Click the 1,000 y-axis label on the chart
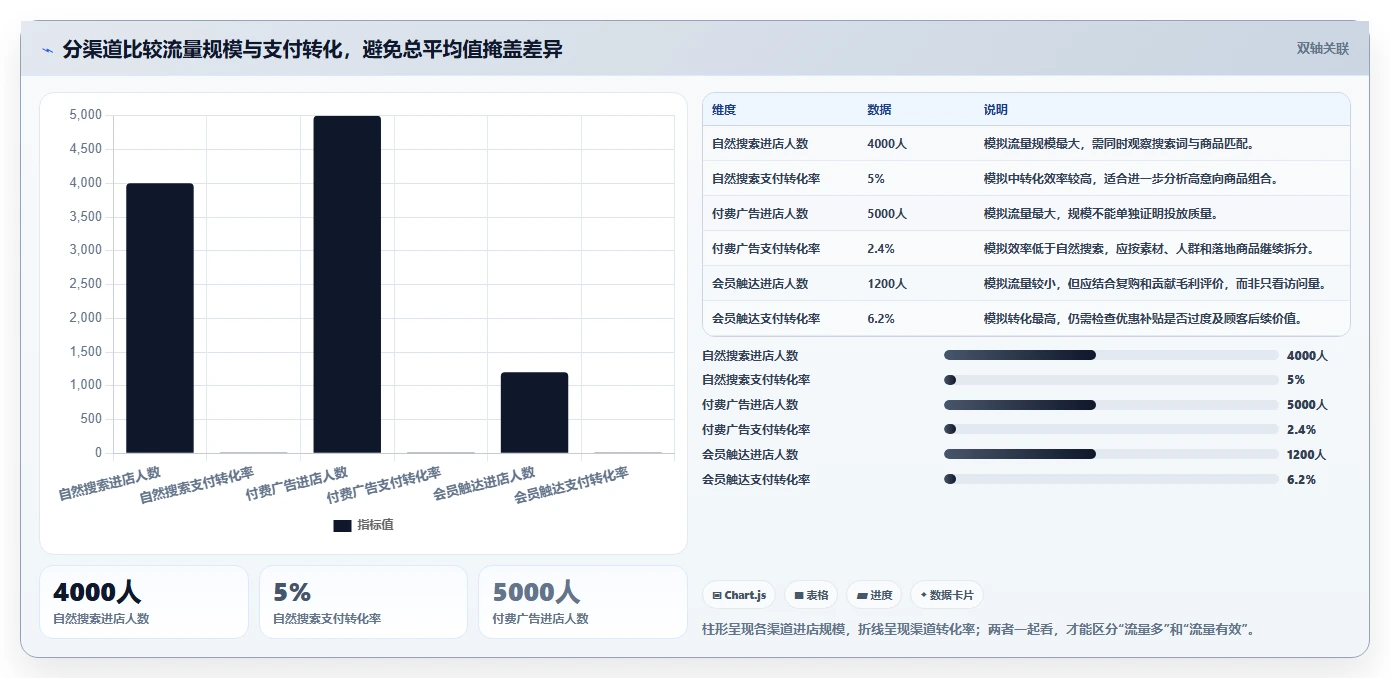This screenshot has height=678, width=1390. click(85, 385)
